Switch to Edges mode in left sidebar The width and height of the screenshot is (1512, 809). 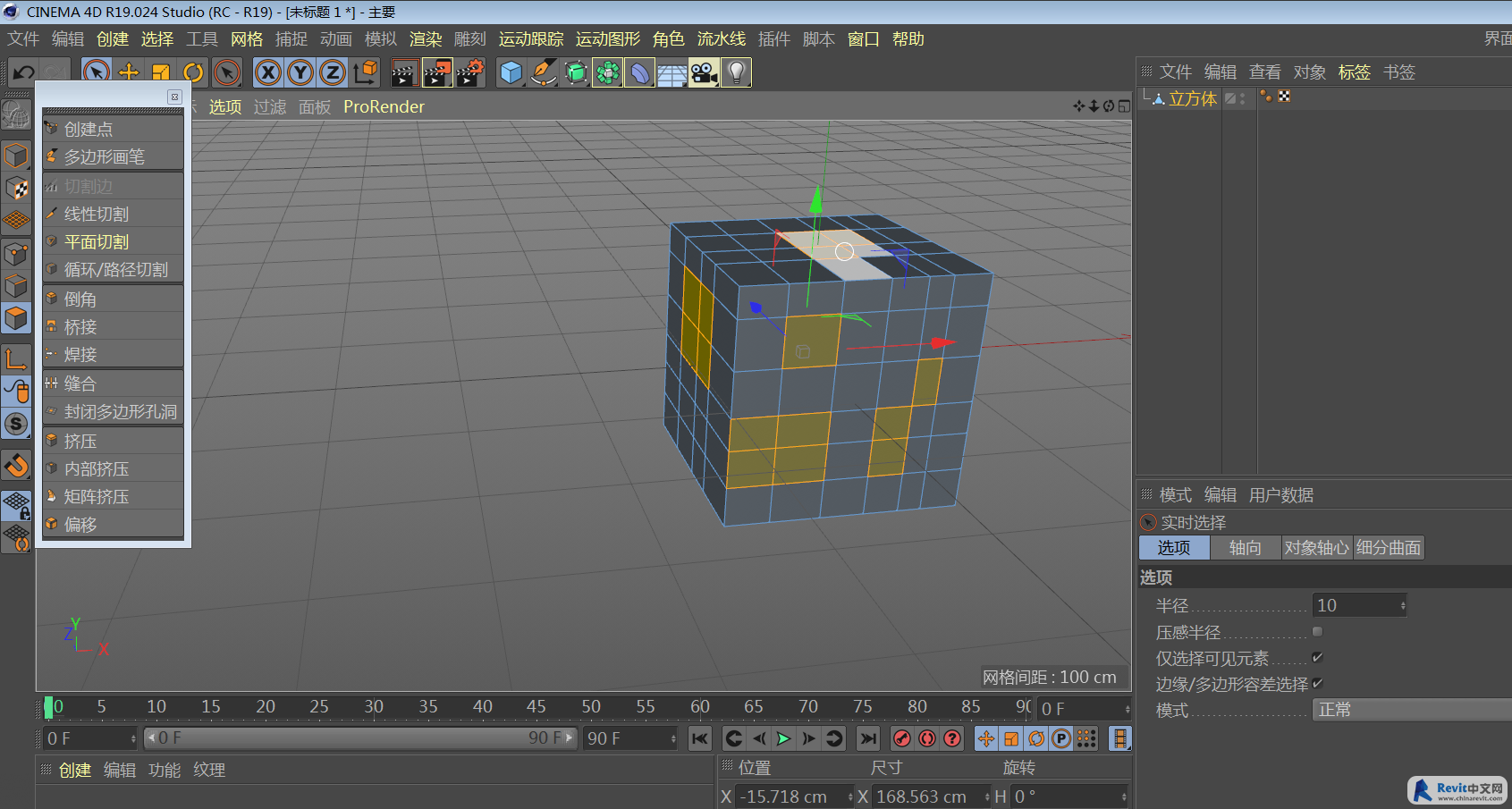point(16,286)
